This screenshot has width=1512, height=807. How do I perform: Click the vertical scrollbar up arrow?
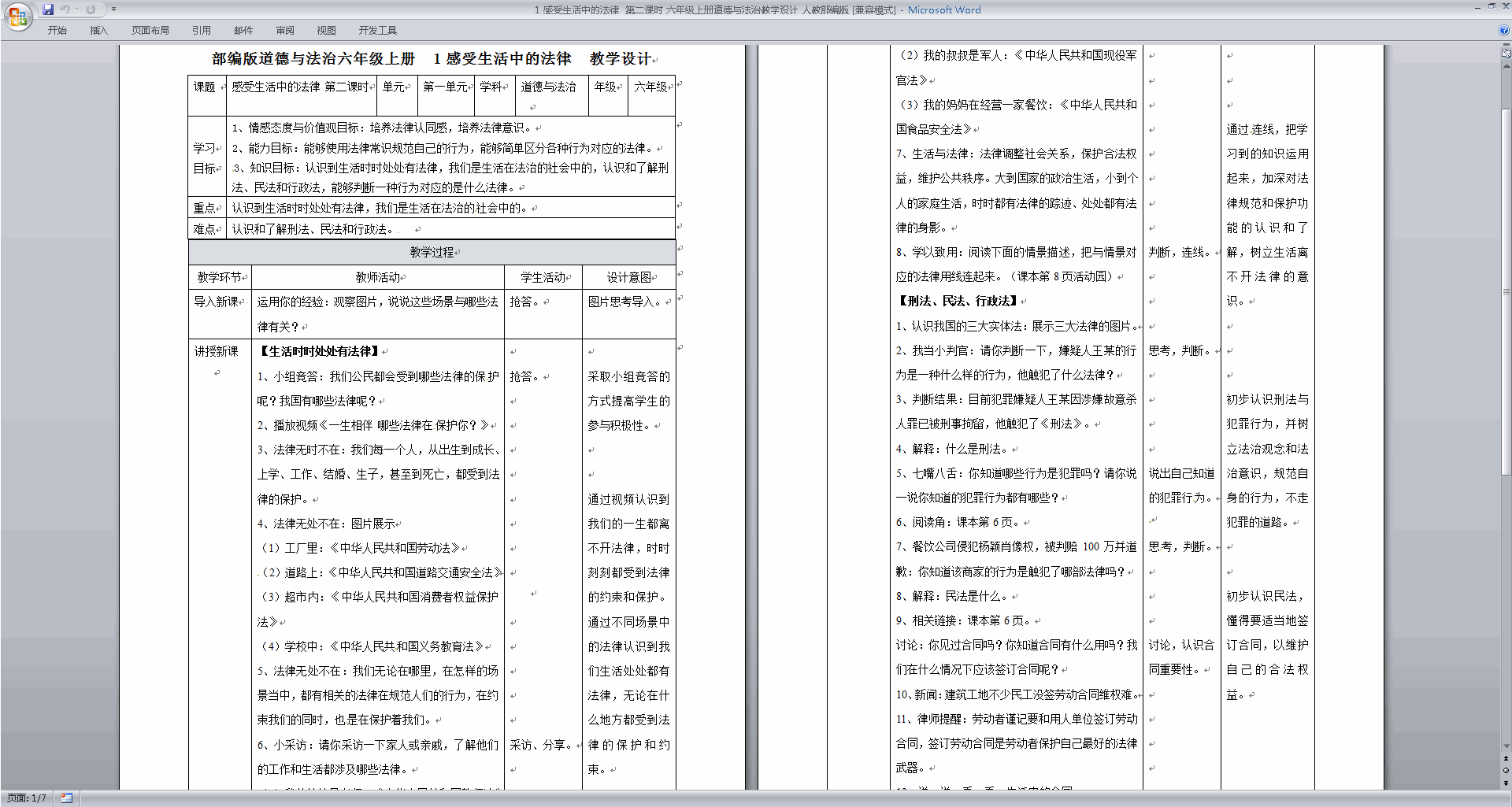tap(1506, 65)
